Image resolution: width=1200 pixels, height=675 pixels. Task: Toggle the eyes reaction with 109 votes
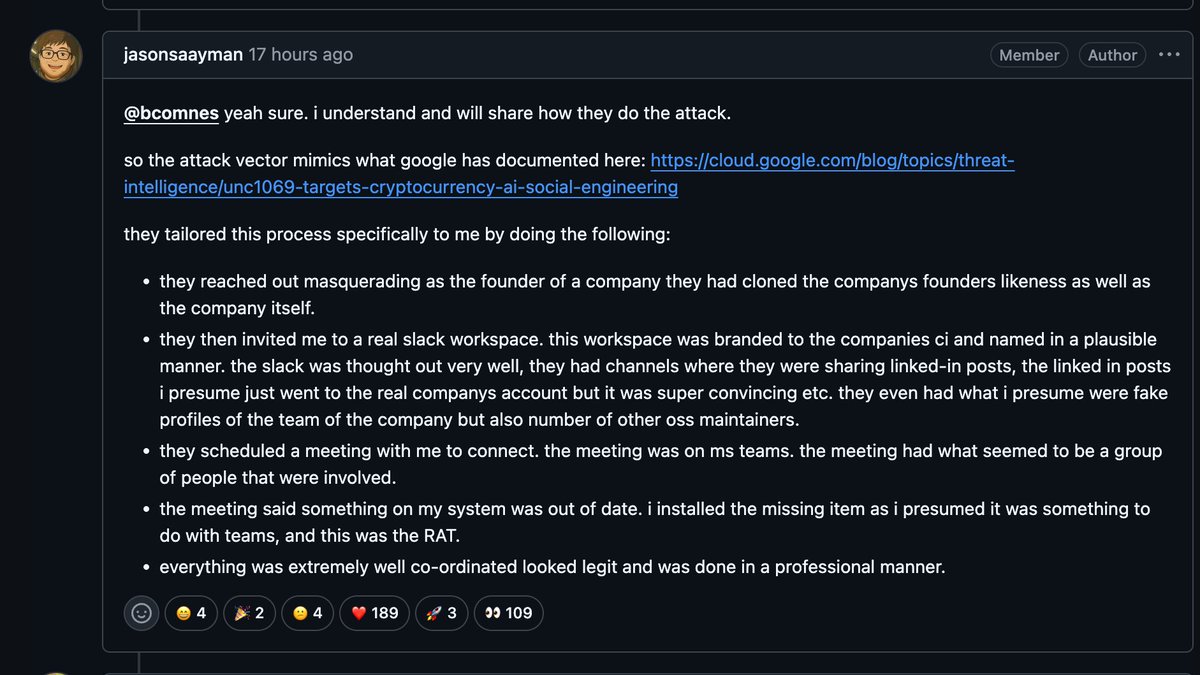(509, 613)
